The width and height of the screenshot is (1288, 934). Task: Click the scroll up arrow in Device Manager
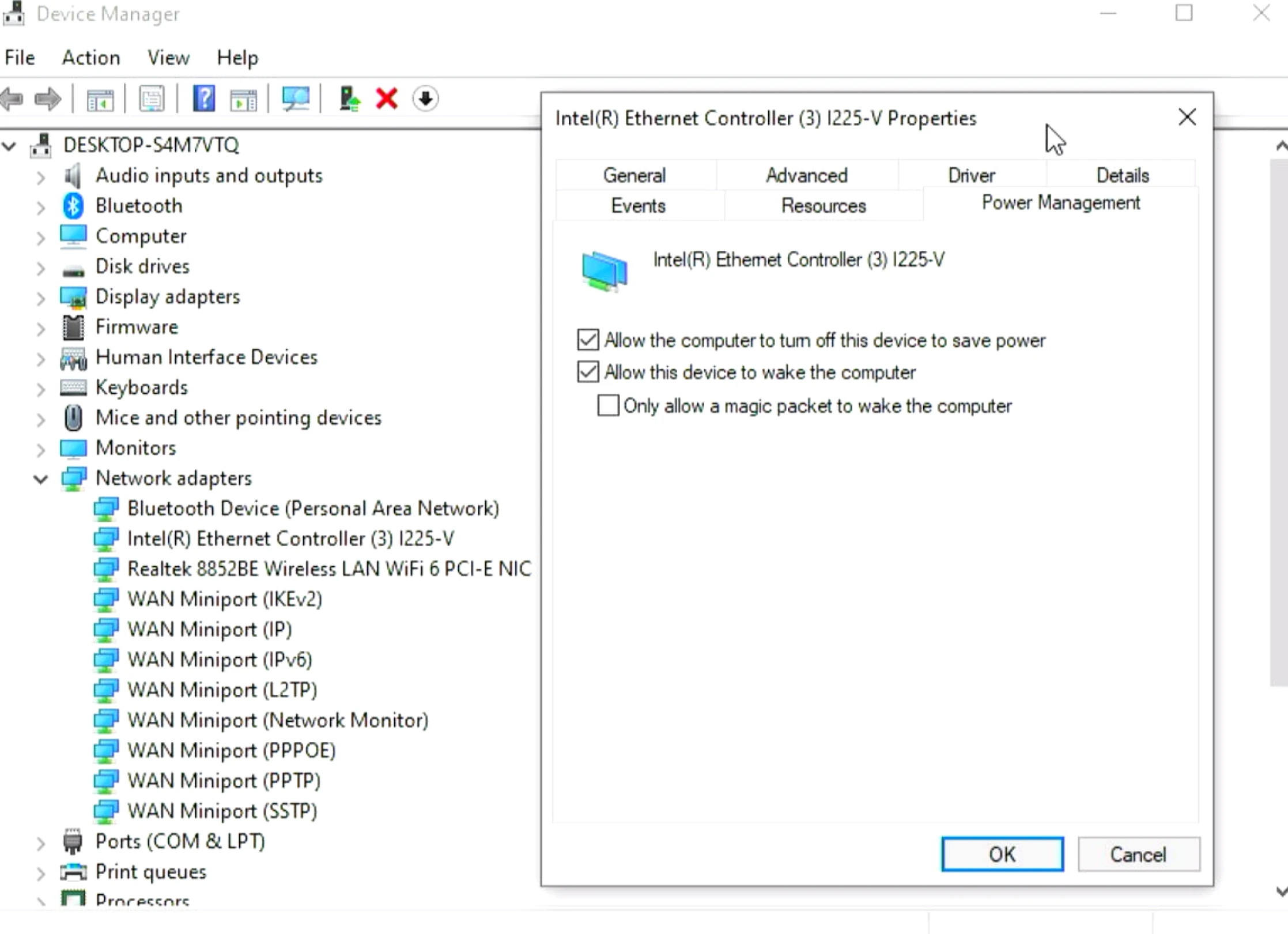point(1281,146)
